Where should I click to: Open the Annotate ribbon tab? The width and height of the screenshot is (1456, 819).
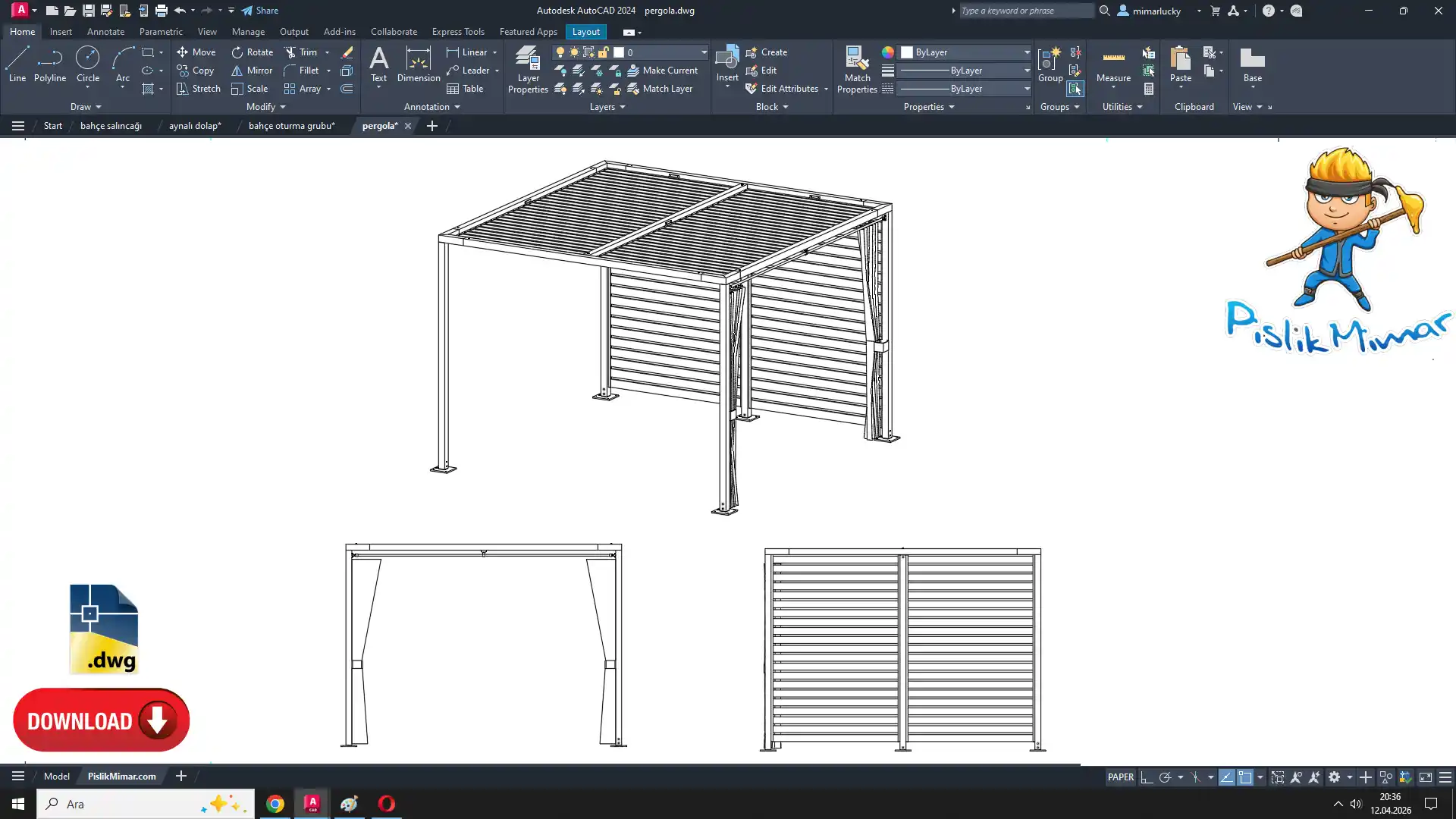click(105, 32)
